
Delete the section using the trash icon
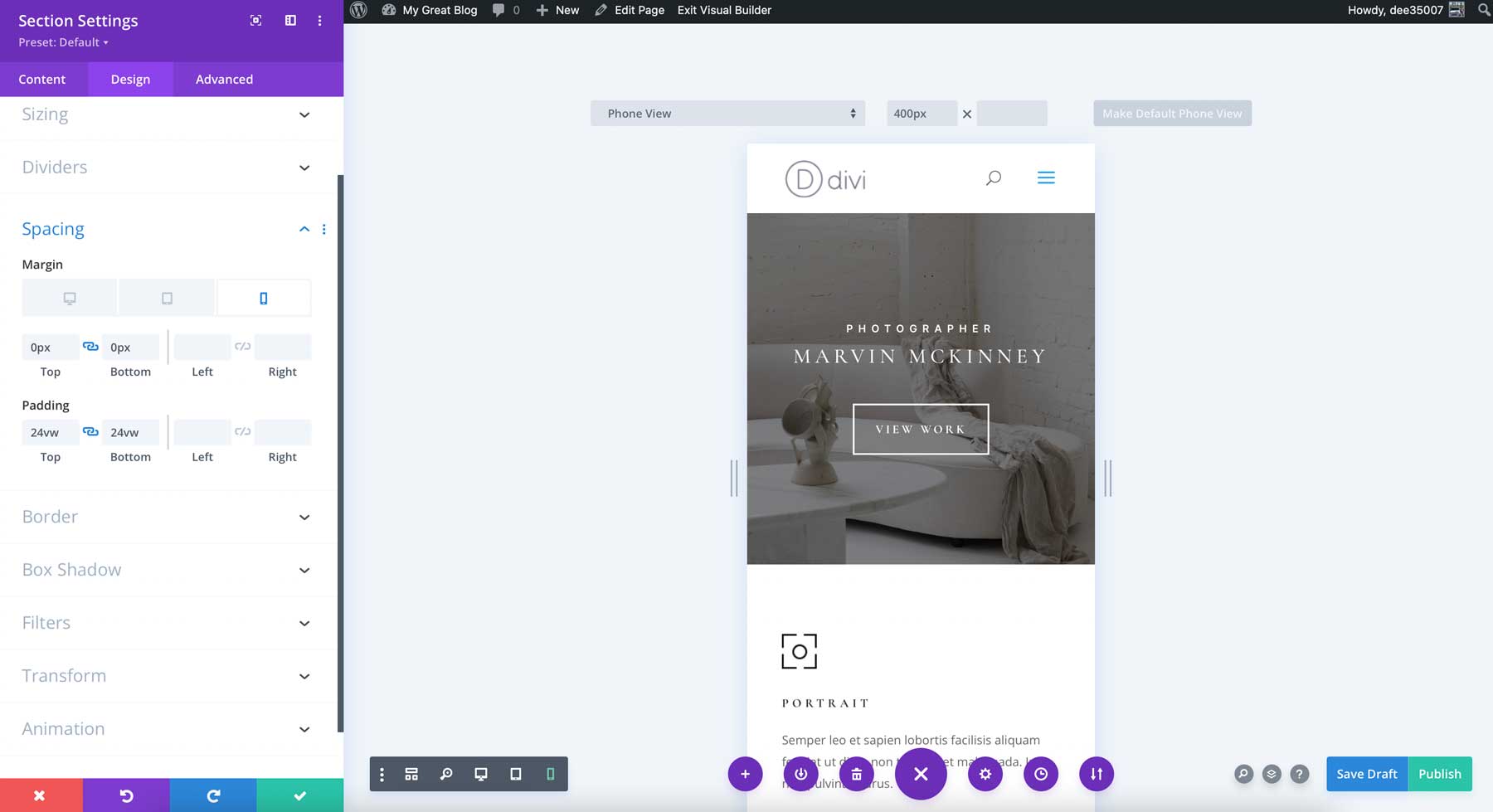(856, 774)
